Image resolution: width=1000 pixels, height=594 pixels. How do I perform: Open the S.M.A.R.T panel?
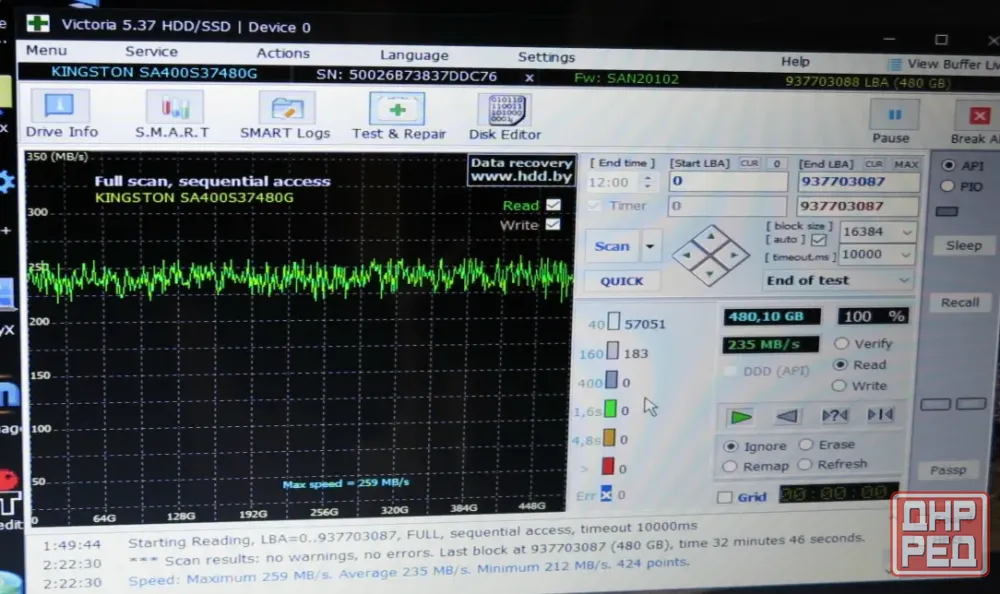tap(172, 115)
